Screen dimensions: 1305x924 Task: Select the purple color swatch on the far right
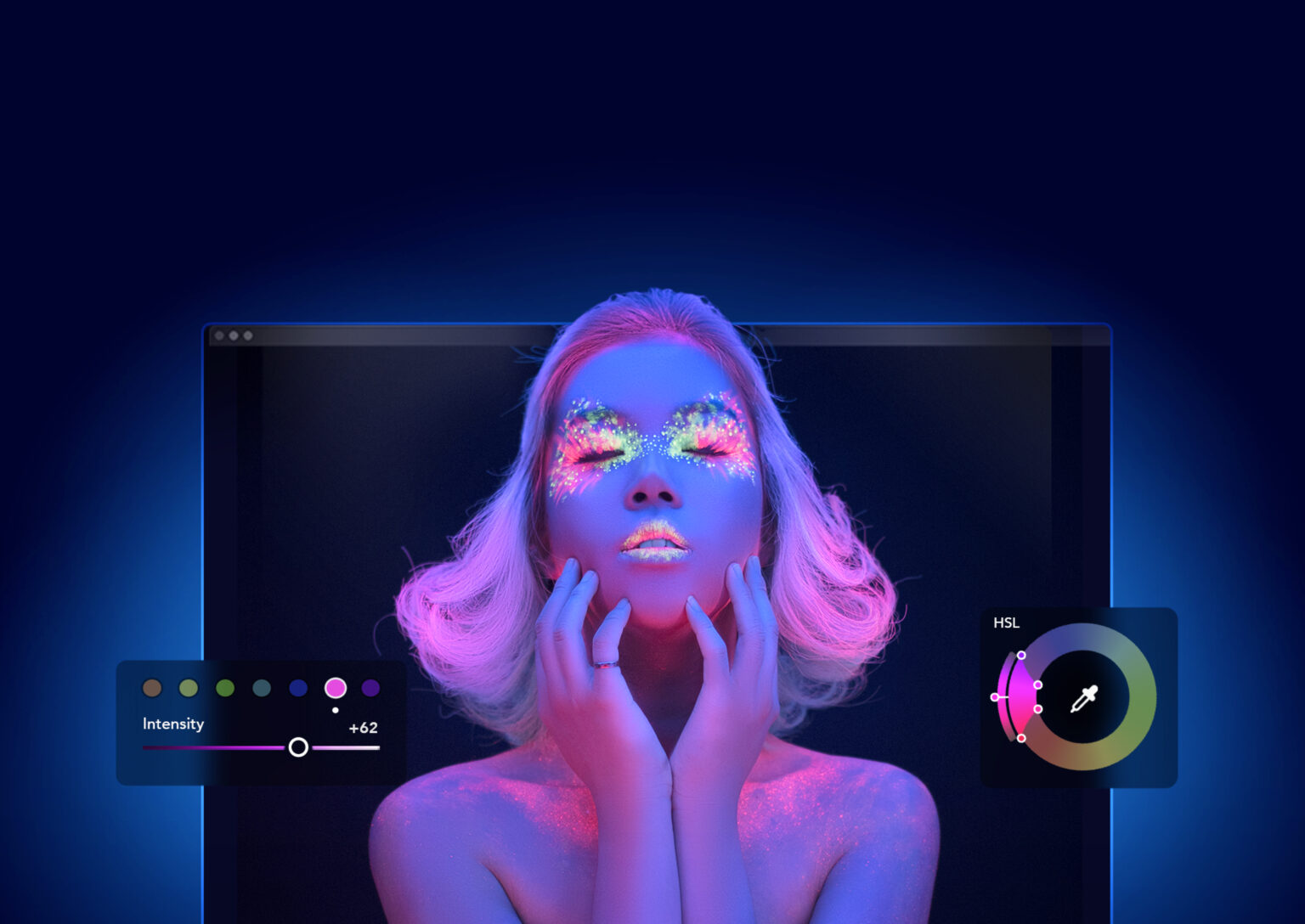370,688
